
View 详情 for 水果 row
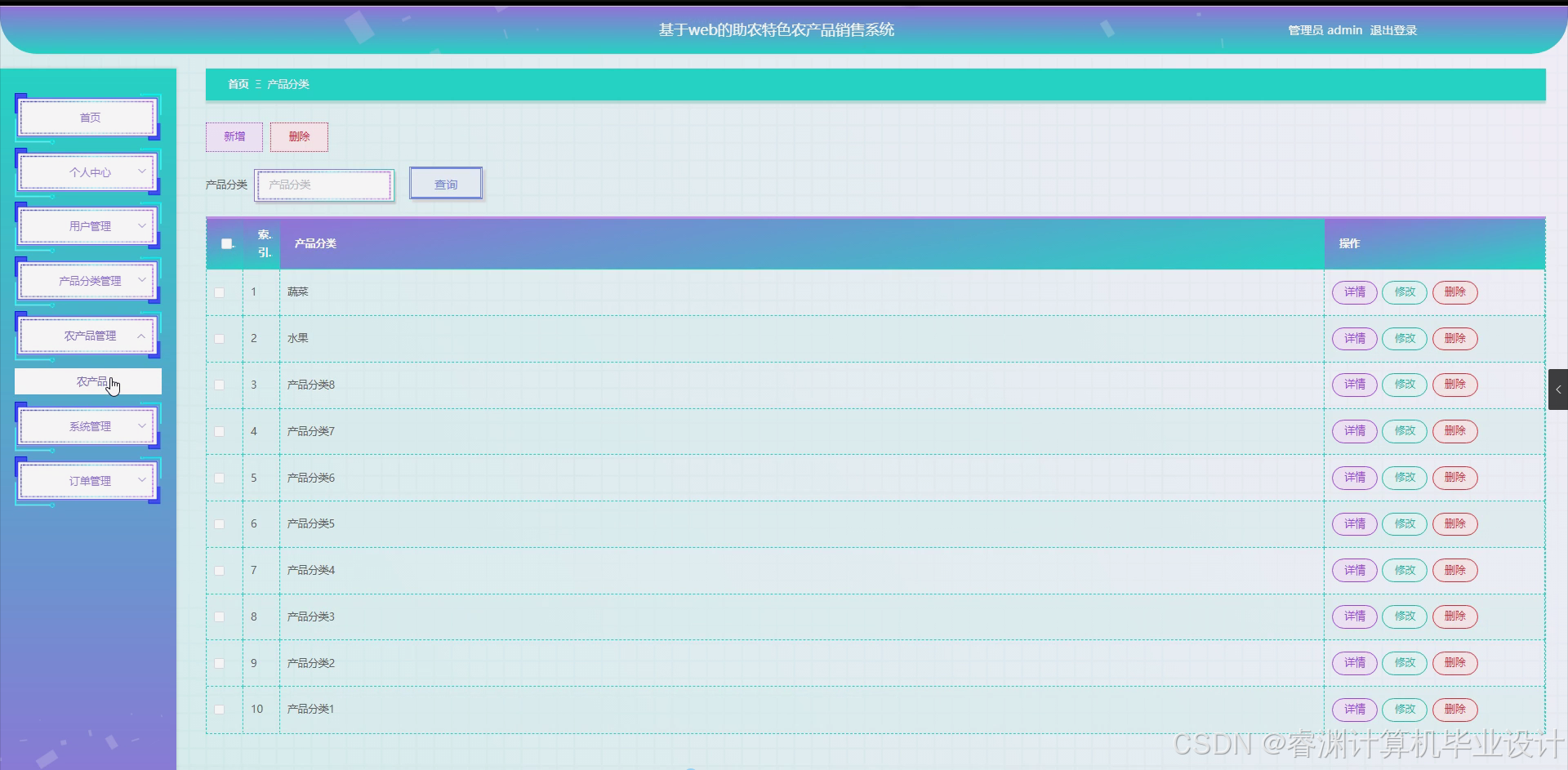click(1355, 339)
